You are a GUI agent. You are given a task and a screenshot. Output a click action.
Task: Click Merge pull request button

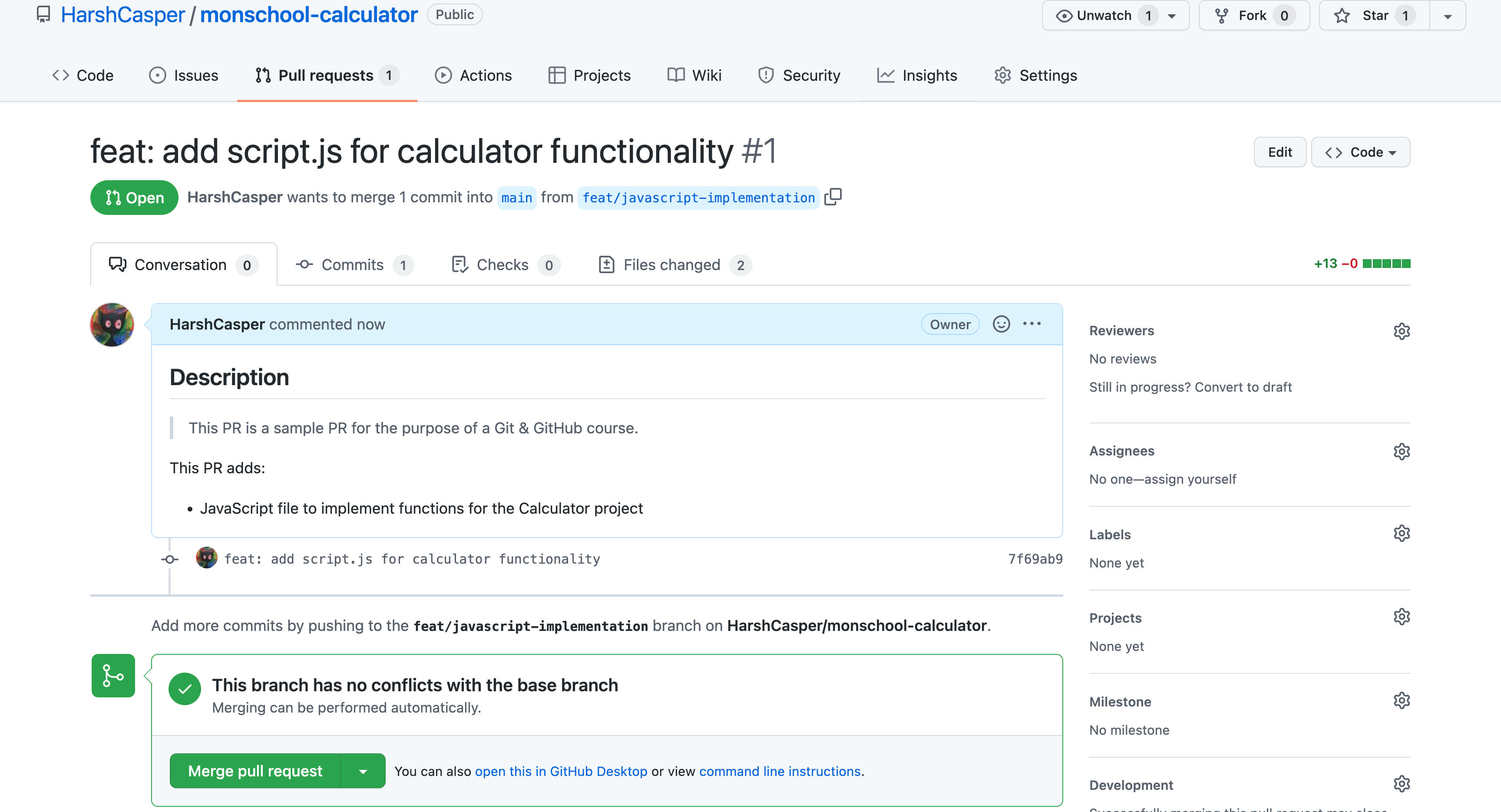pyautogui.click(x=255, y=771)
